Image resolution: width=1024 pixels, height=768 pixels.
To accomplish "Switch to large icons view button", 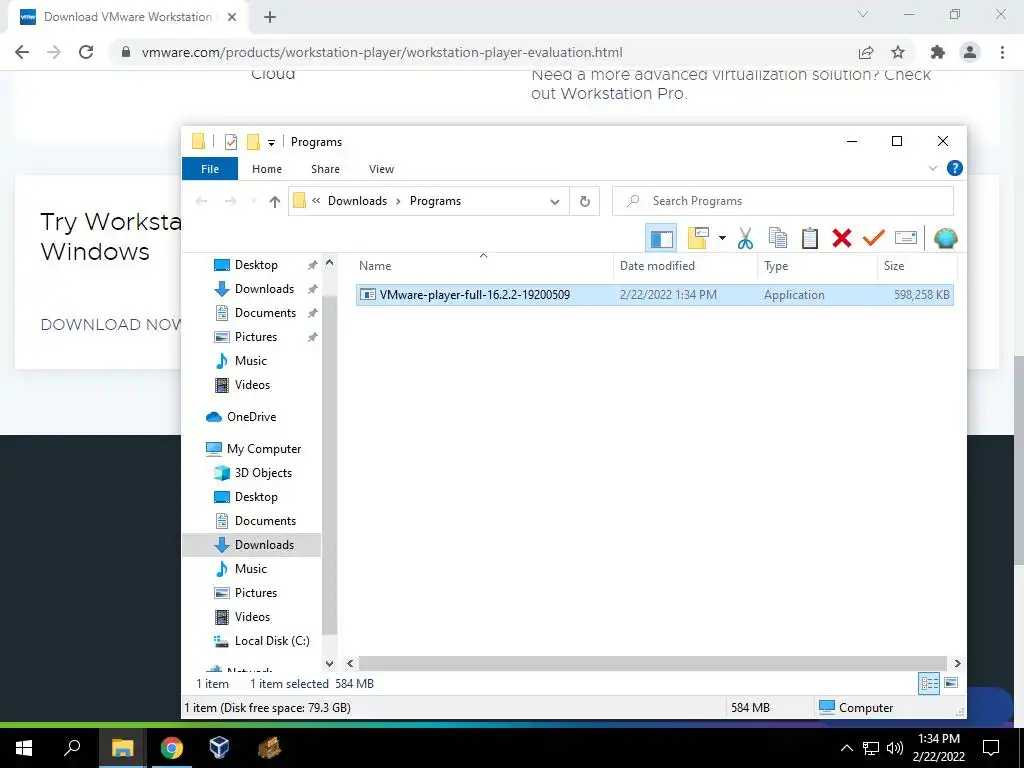I will pyautogui.click(x=951, y=683).
